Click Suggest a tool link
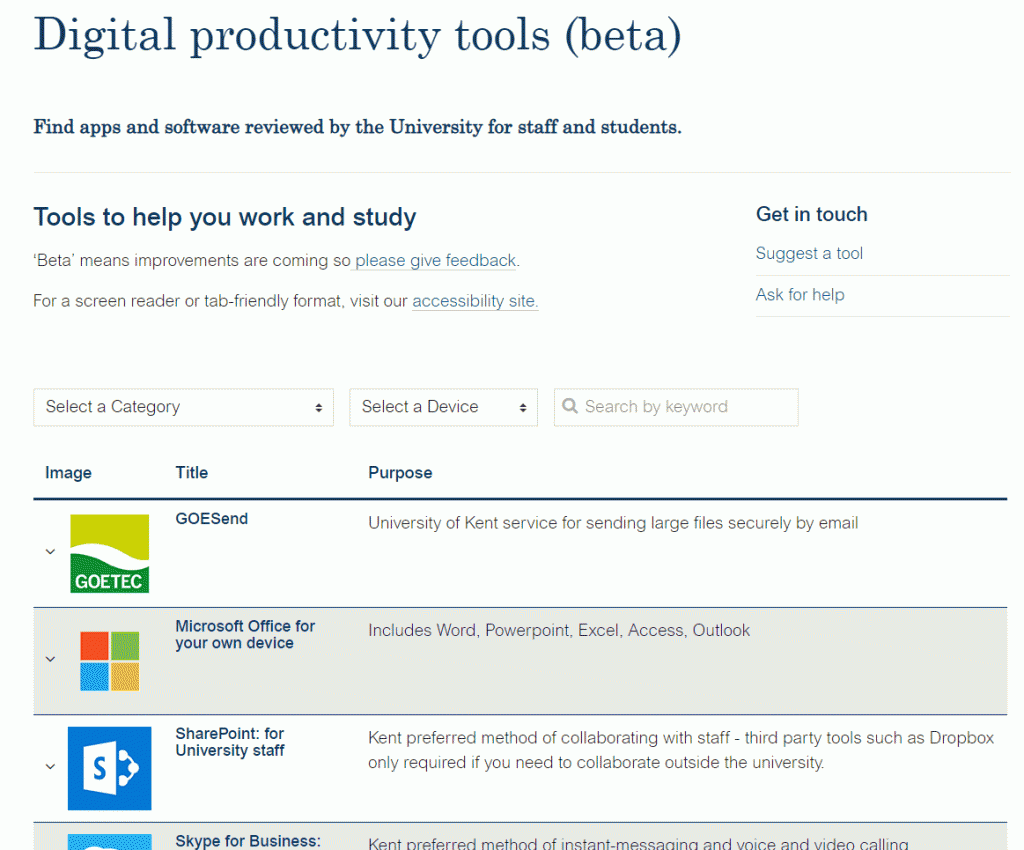The width and height of the screenshot is (1024, 850). click(809, 254)
